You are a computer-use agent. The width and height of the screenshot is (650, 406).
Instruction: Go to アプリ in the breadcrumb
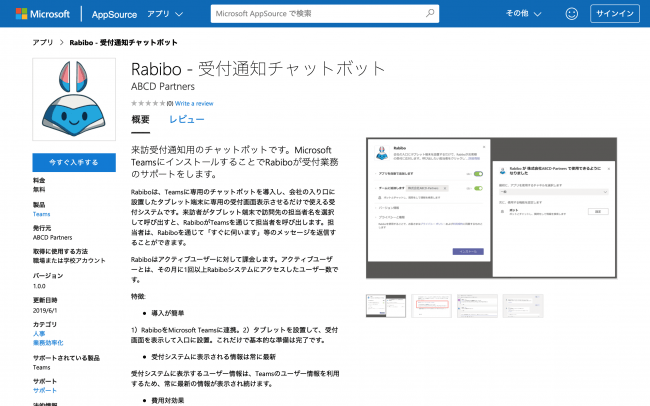click(42, 42)
